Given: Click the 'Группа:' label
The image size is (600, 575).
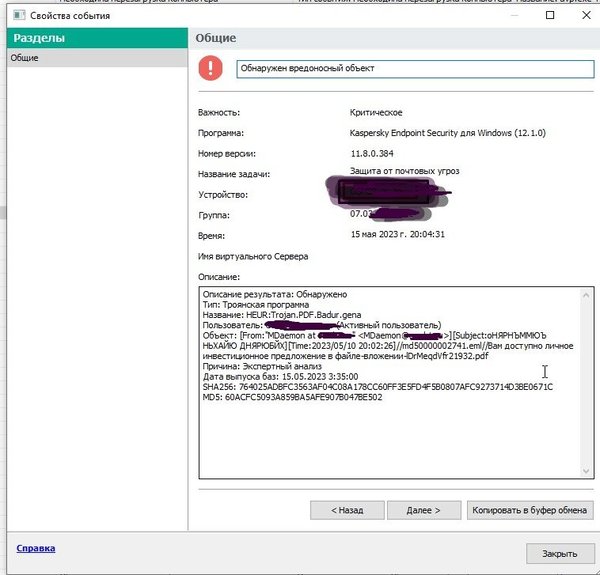Looking at the screenshot, I should pos(214,215).
